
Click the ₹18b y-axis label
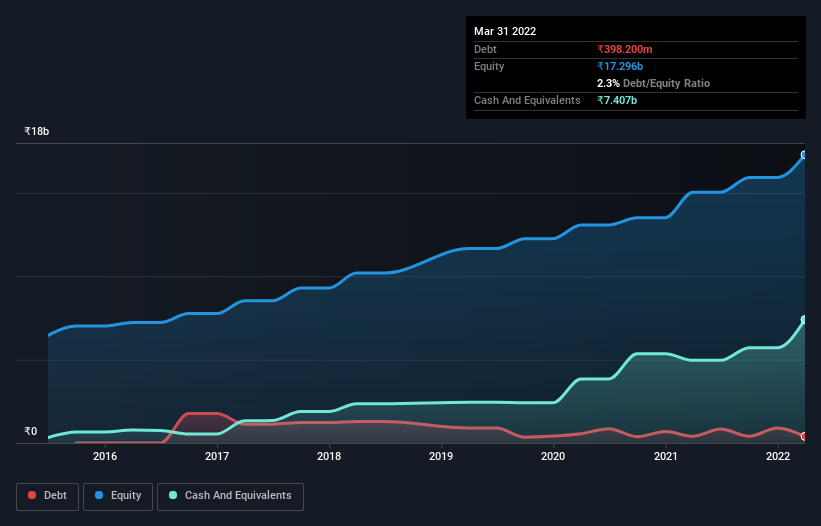point(37,131)
